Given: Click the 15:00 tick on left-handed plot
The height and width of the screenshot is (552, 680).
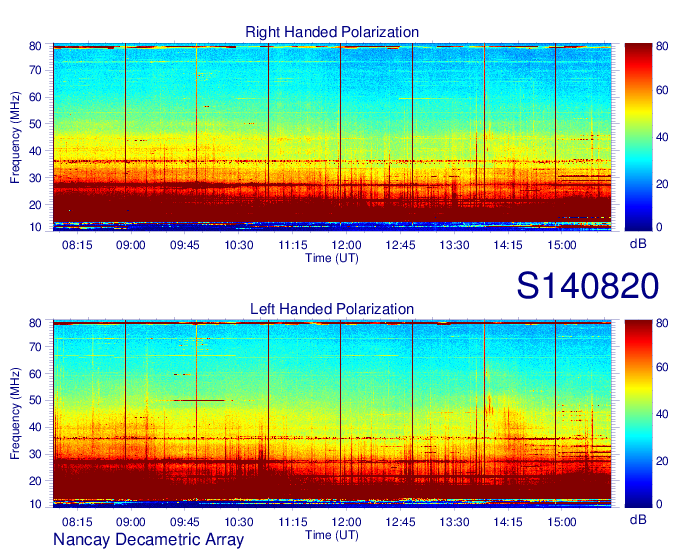Looking at the screenshot, I should point(562,522).
